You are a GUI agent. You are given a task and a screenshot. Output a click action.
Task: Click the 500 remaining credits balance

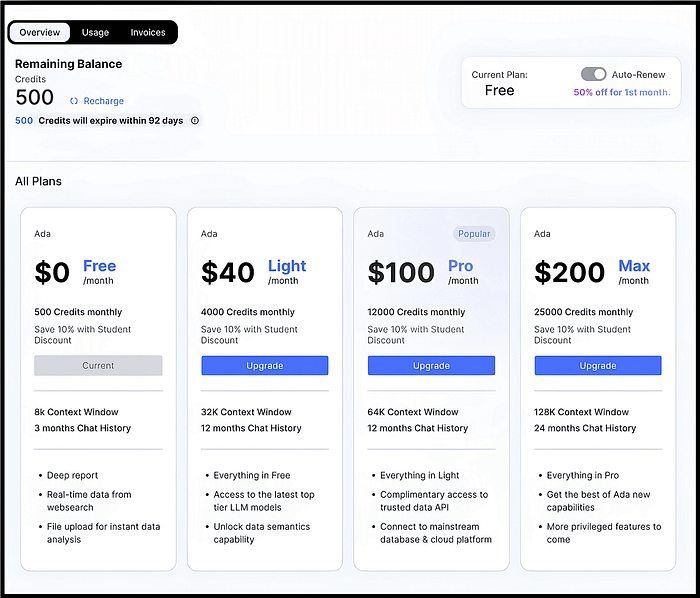pos(34,97)
